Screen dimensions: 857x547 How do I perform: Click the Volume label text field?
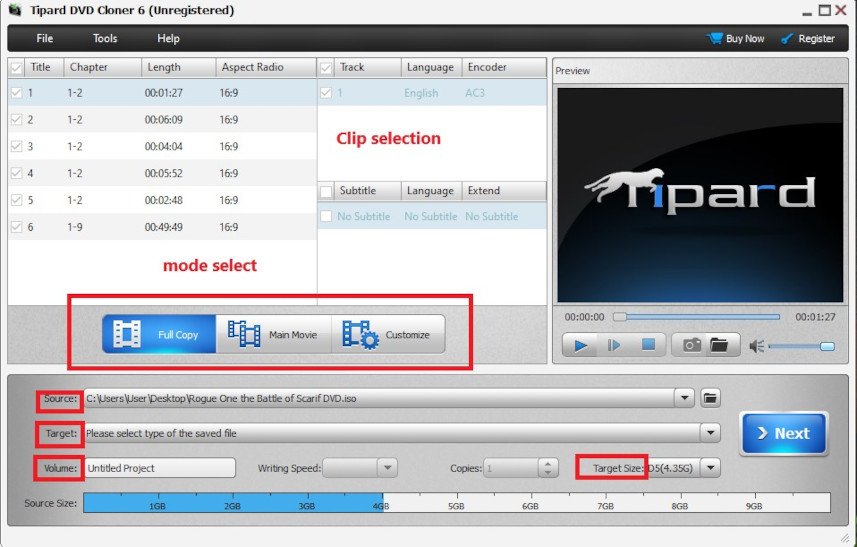point(159,467)
